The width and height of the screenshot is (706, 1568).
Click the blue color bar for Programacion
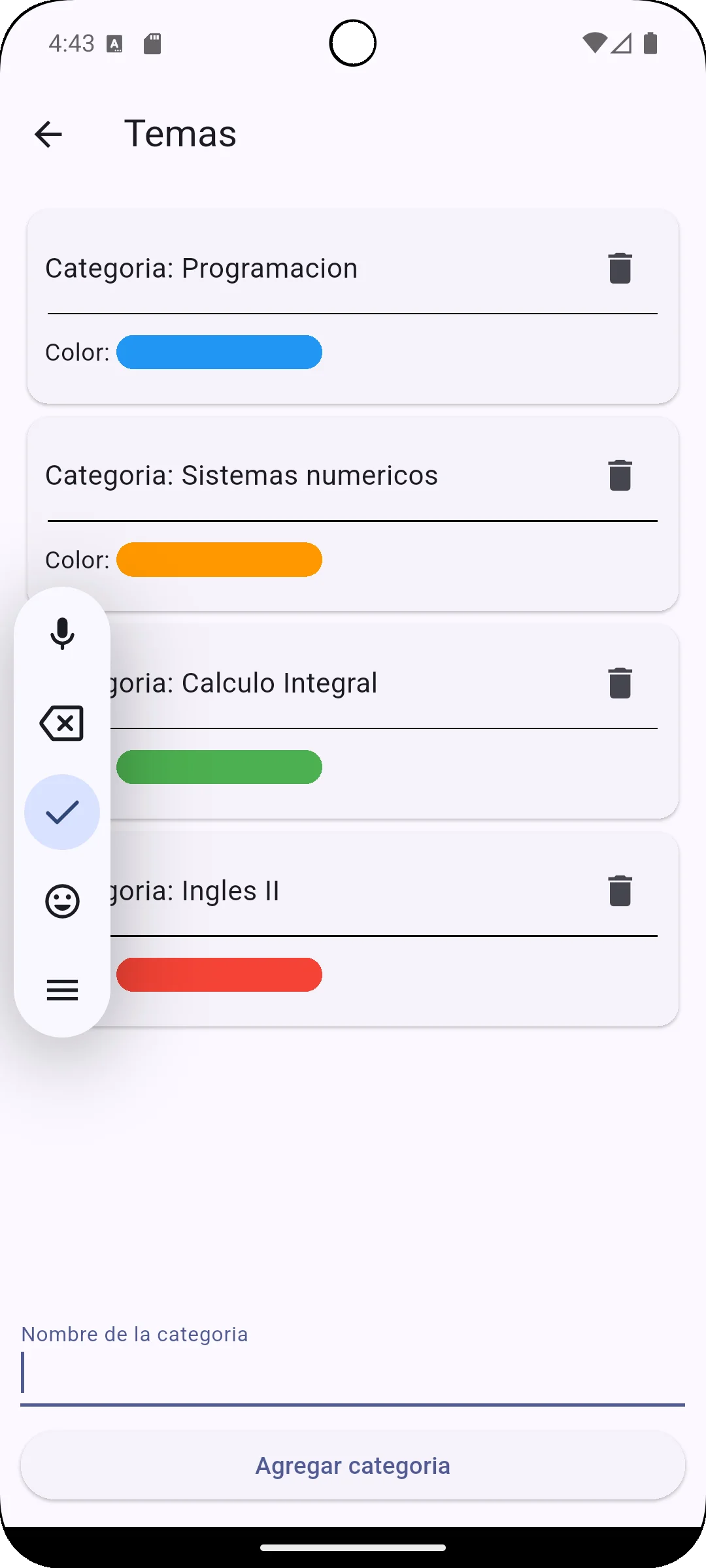tap(219, 352)
